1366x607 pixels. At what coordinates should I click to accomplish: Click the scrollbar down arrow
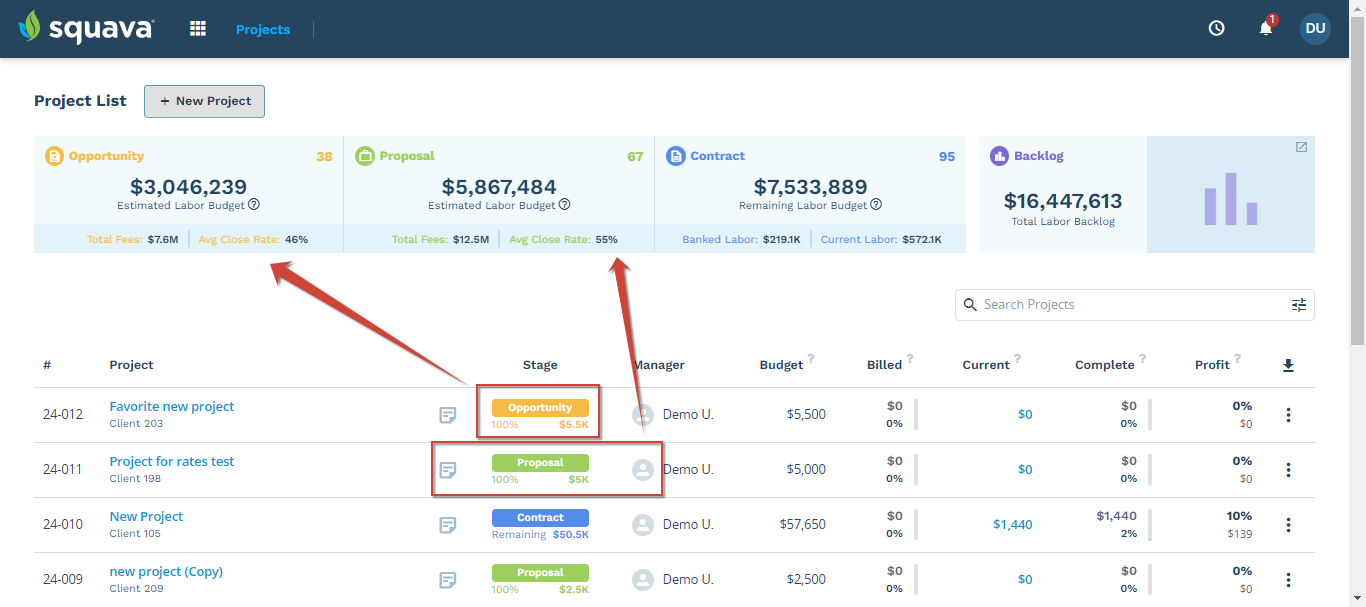tap(1359, 599)
